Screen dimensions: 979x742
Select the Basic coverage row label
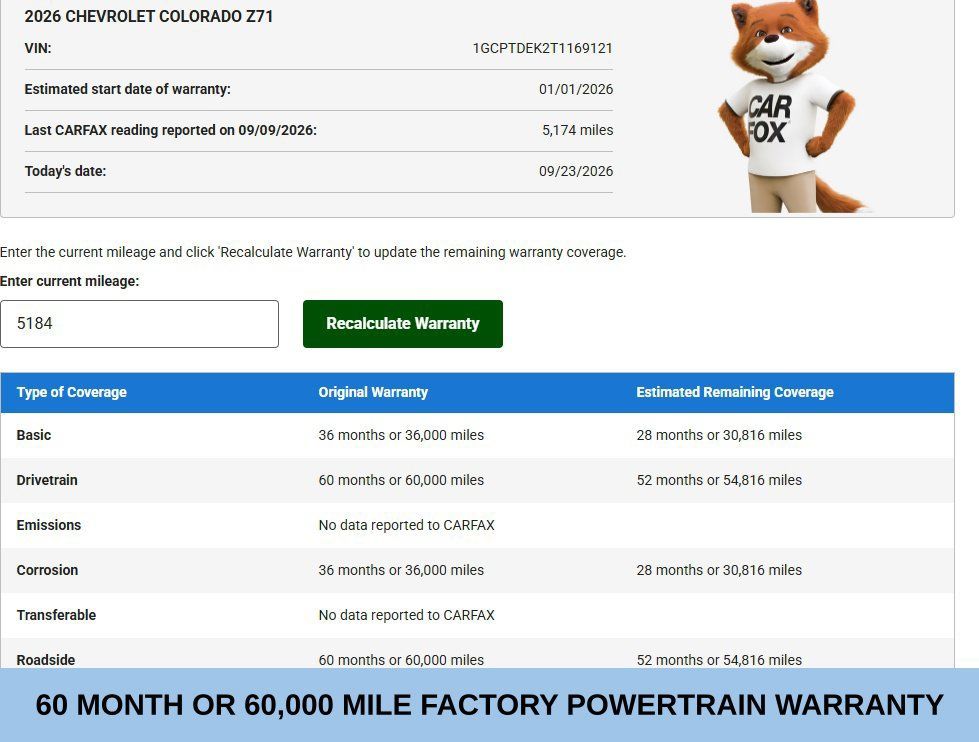tap(34, 435)
